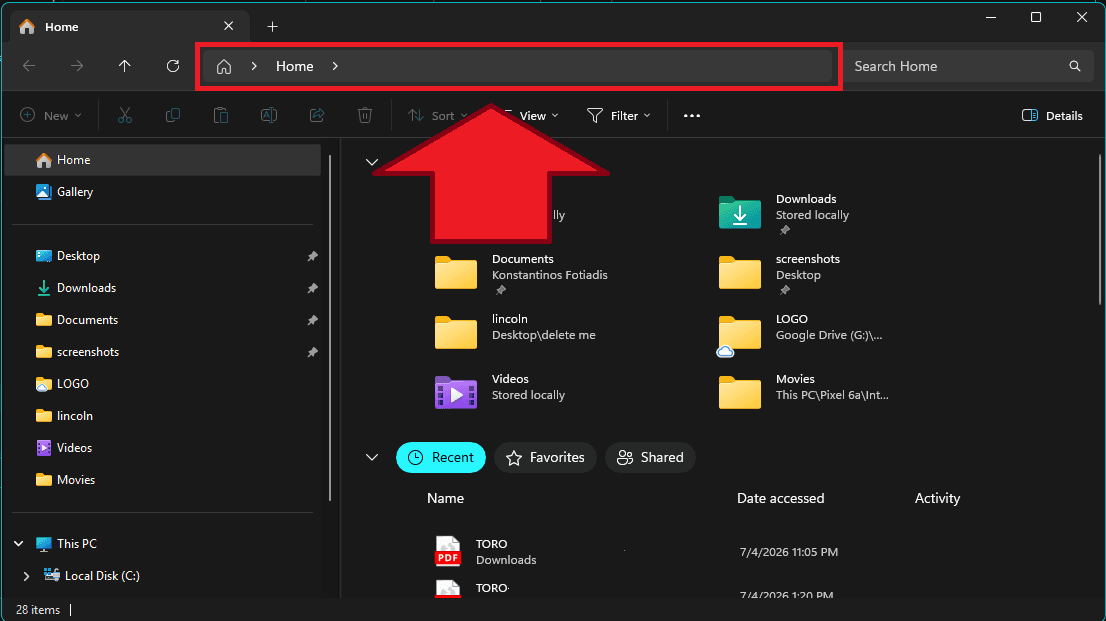The image size is (1106, 621).
Task: Unpin Desktop from the sidebar
Action: [x=312, y=256]
